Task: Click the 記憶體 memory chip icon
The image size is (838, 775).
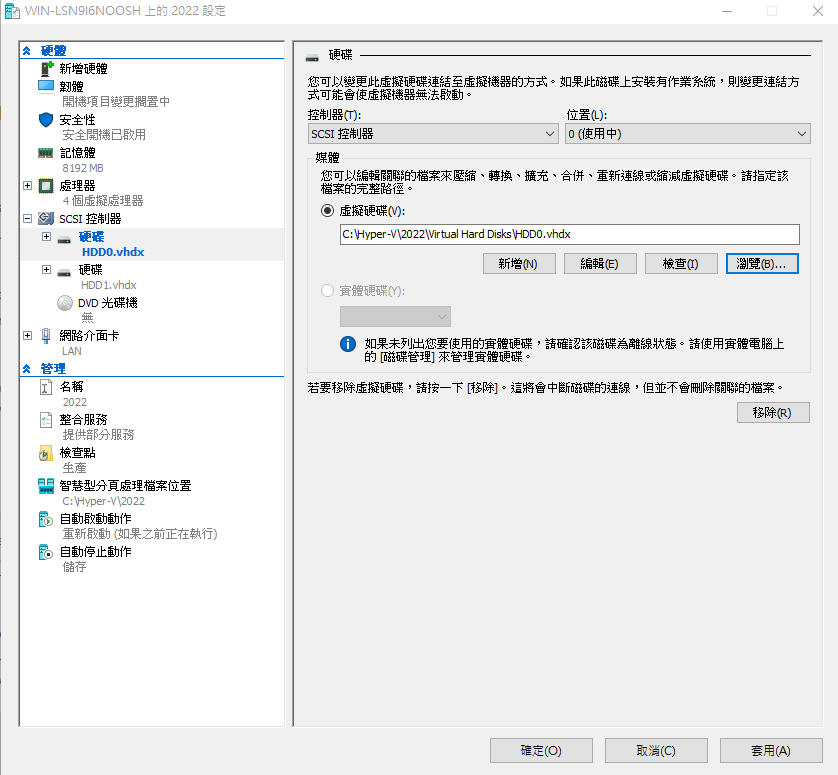Action: pos(46,153)
